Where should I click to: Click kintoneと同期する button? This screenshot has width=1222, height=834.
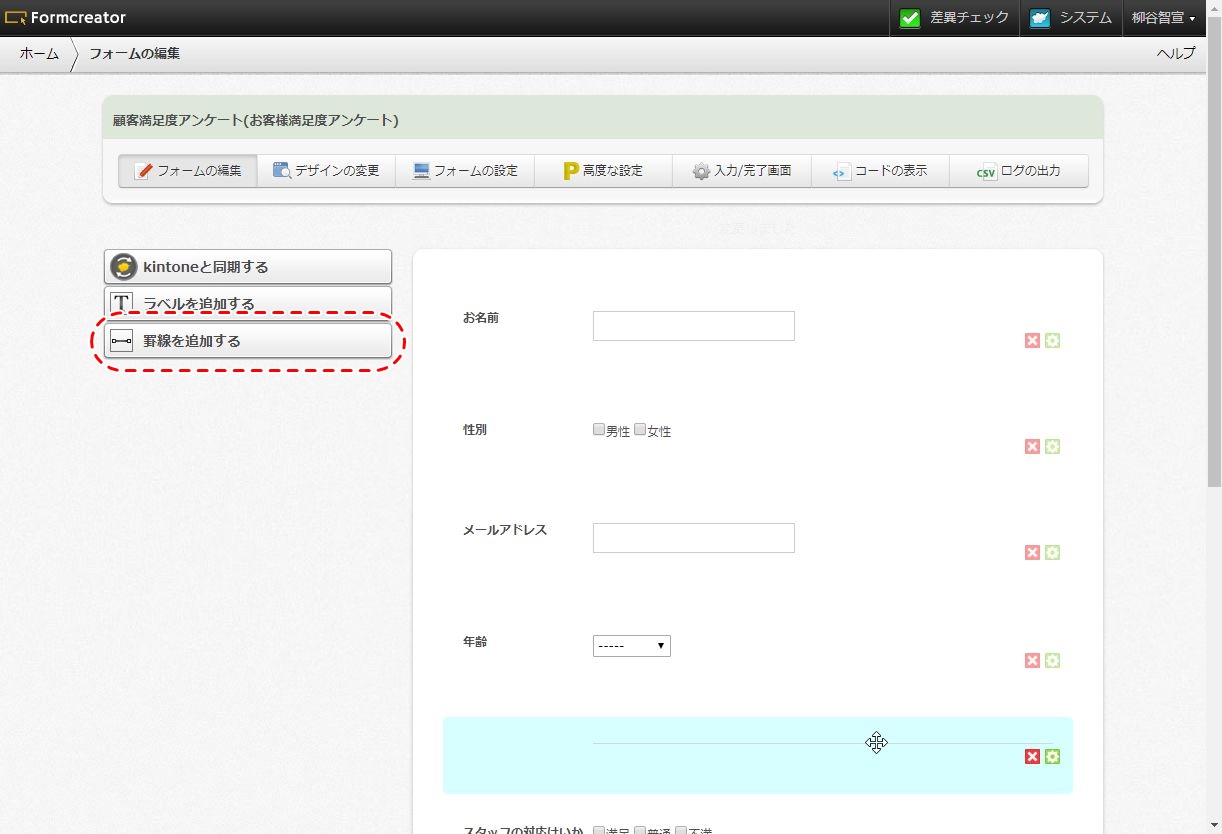click(248, 267)
